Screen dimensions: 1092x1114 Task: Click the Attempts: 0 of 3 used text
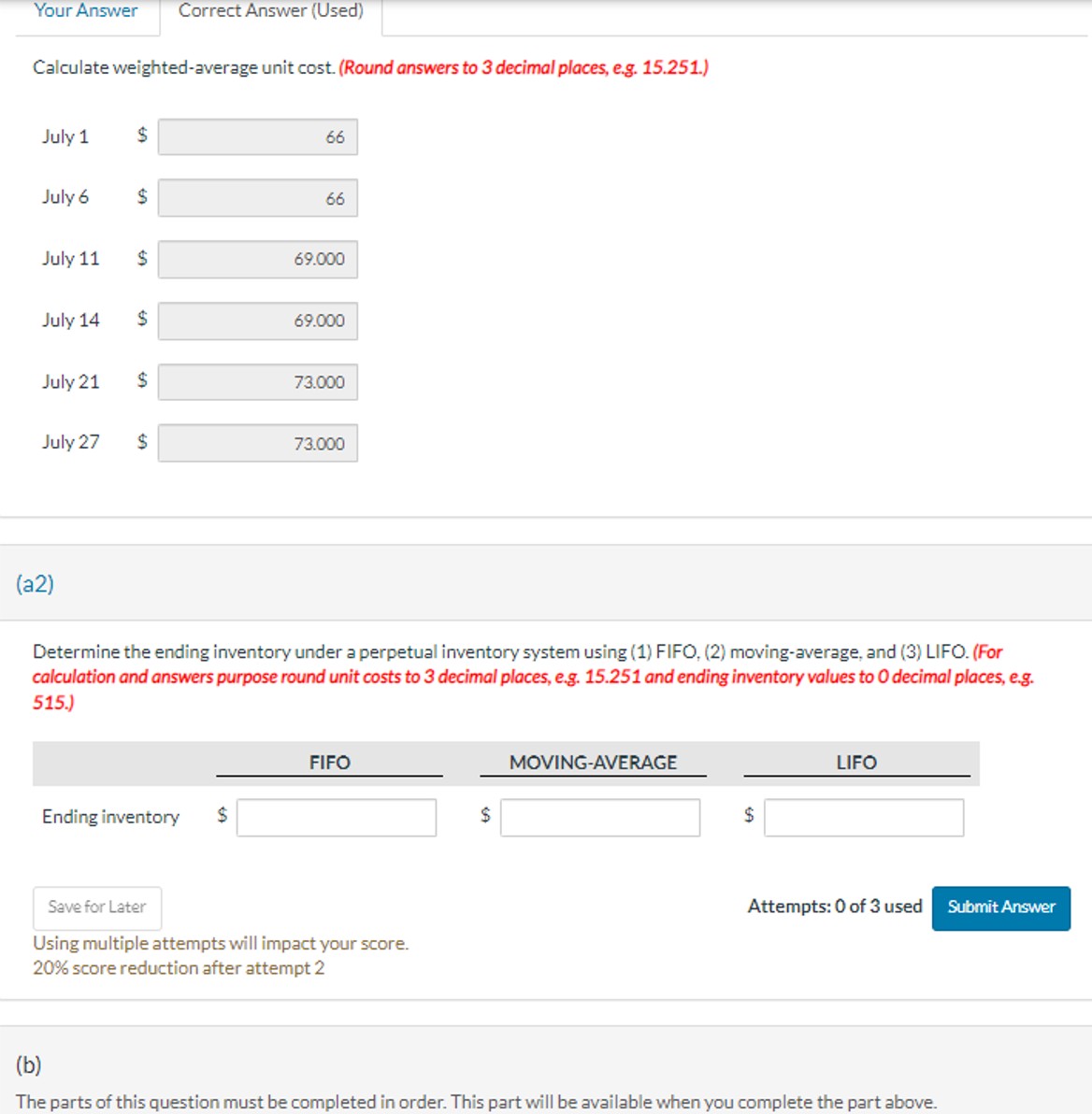pyautogui.click(x=833, y=906)
